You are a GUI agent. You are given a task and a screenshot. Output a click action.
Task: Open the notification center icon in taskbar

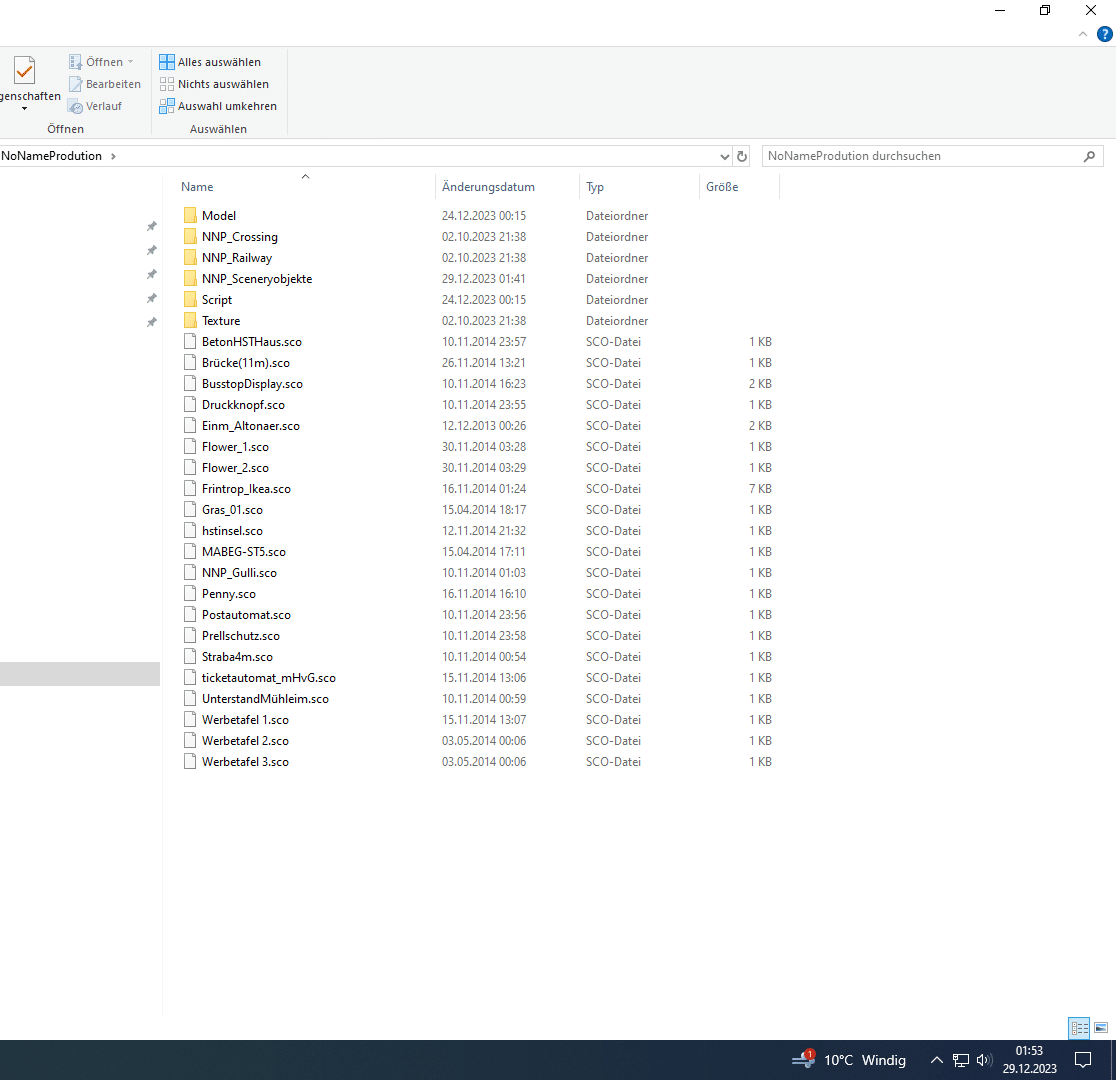[1082, 1060]
